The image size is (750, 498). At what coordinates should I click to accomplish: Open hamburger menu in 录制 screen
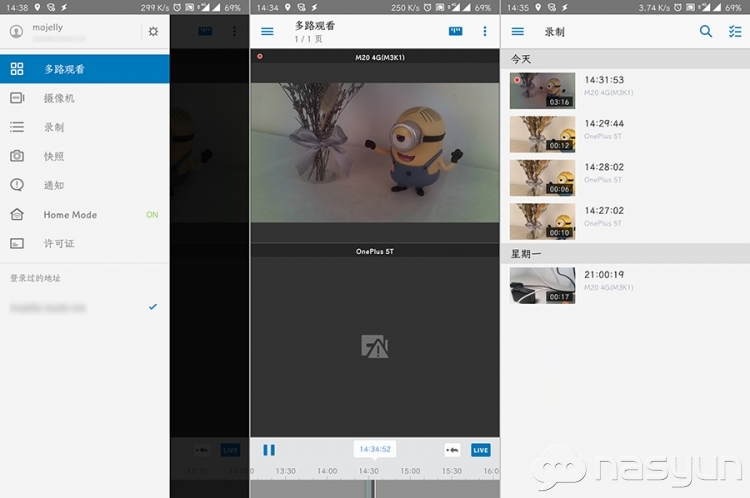(x=518, y=32)
